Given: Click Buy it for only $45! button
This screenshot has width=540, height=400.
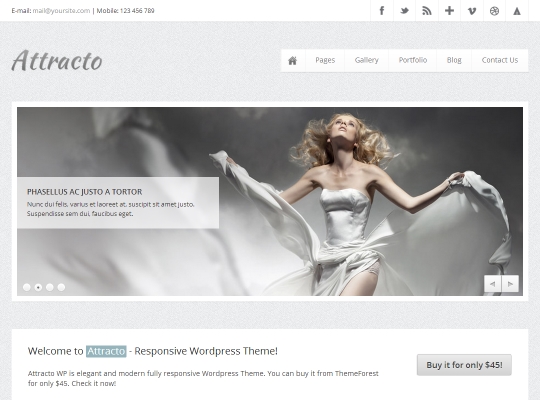Looking at the screenshot, I should click(x=464, y=365).
